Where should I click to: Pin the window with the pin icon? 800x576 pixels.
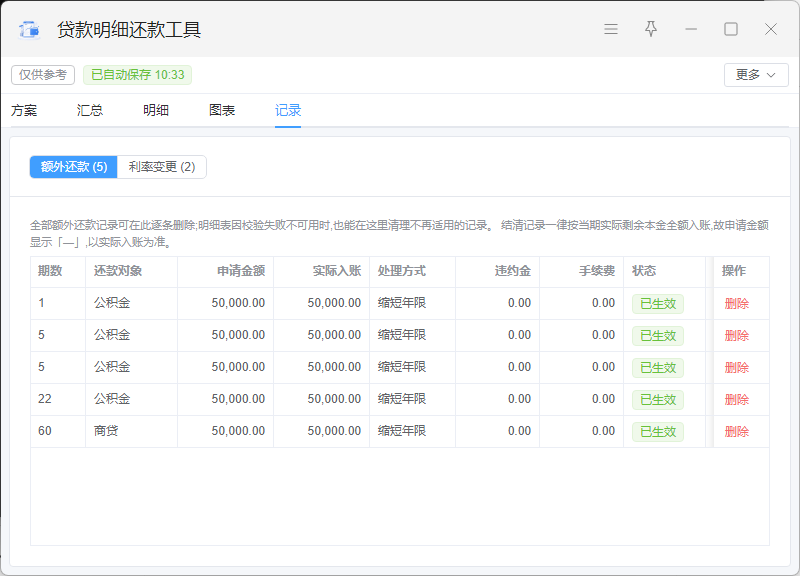pyautogui.click(x=651, y=29)
